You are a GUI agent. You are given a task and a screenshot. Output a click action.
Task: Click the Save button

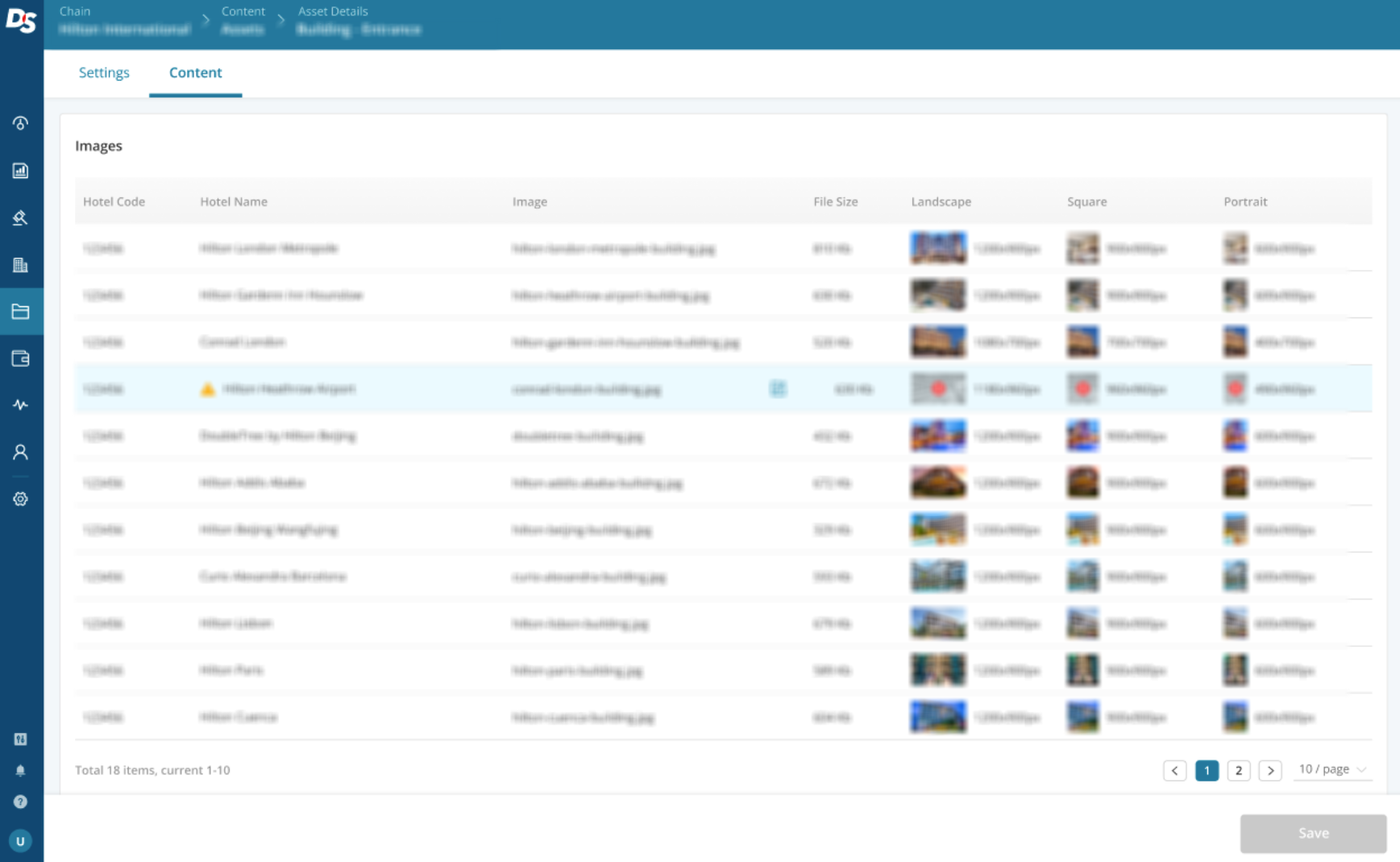1313,833
